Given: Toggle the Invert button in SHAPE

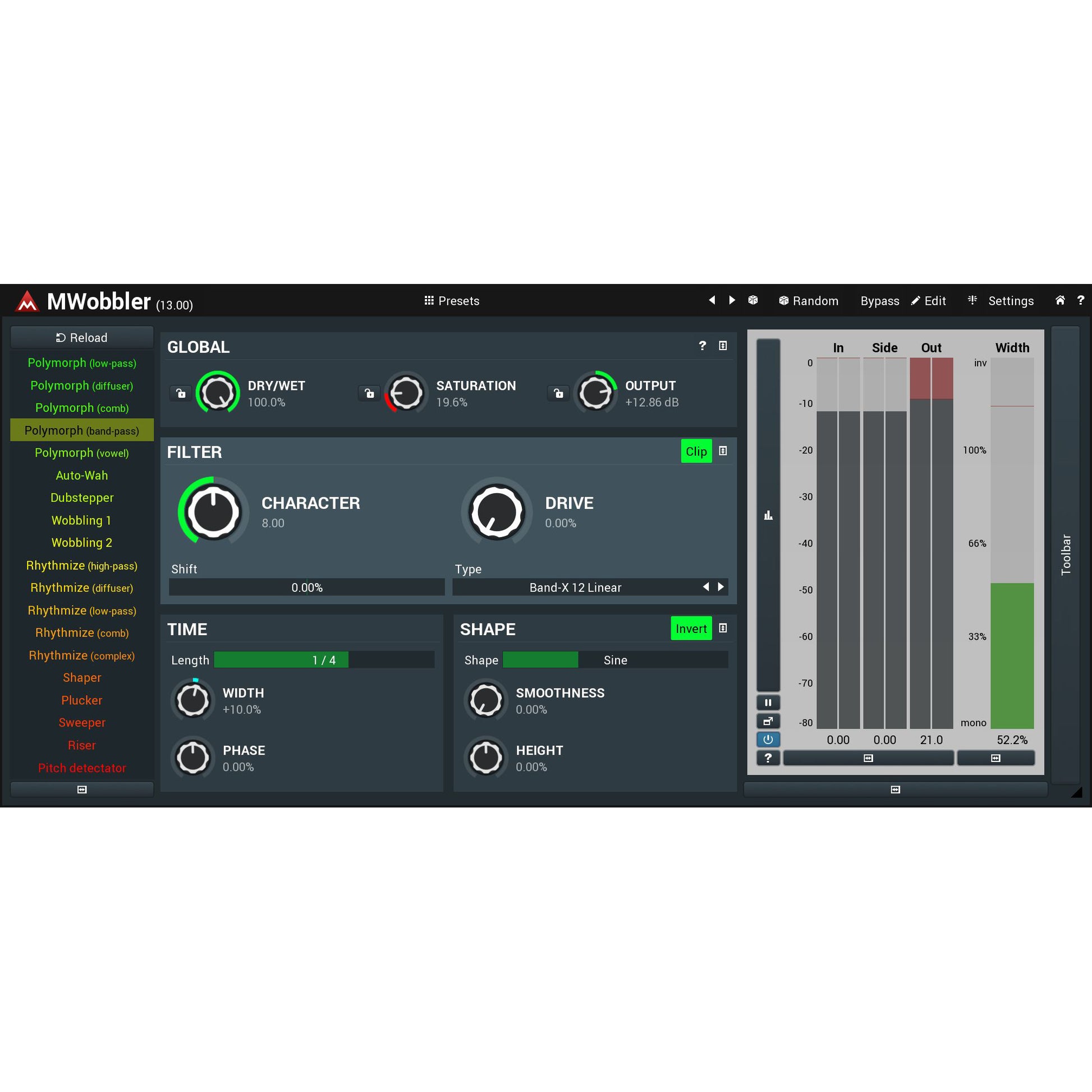Looking at the screenshot, I should [x=690, y=628].
